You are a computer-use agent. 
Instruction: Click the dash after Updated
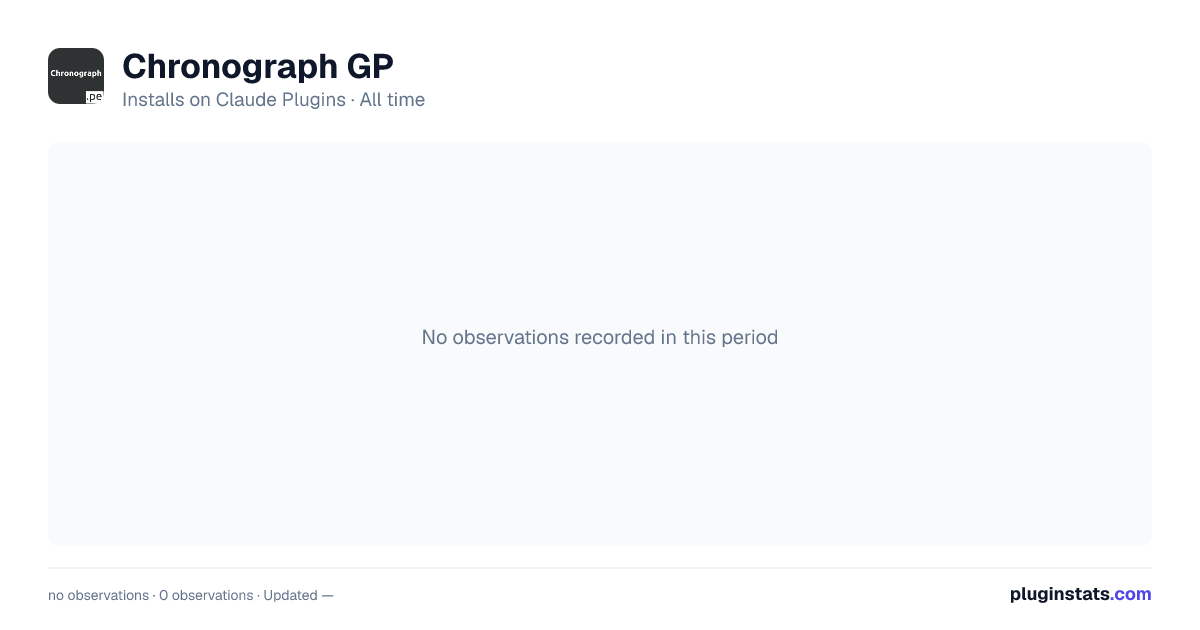coord(327,595)
